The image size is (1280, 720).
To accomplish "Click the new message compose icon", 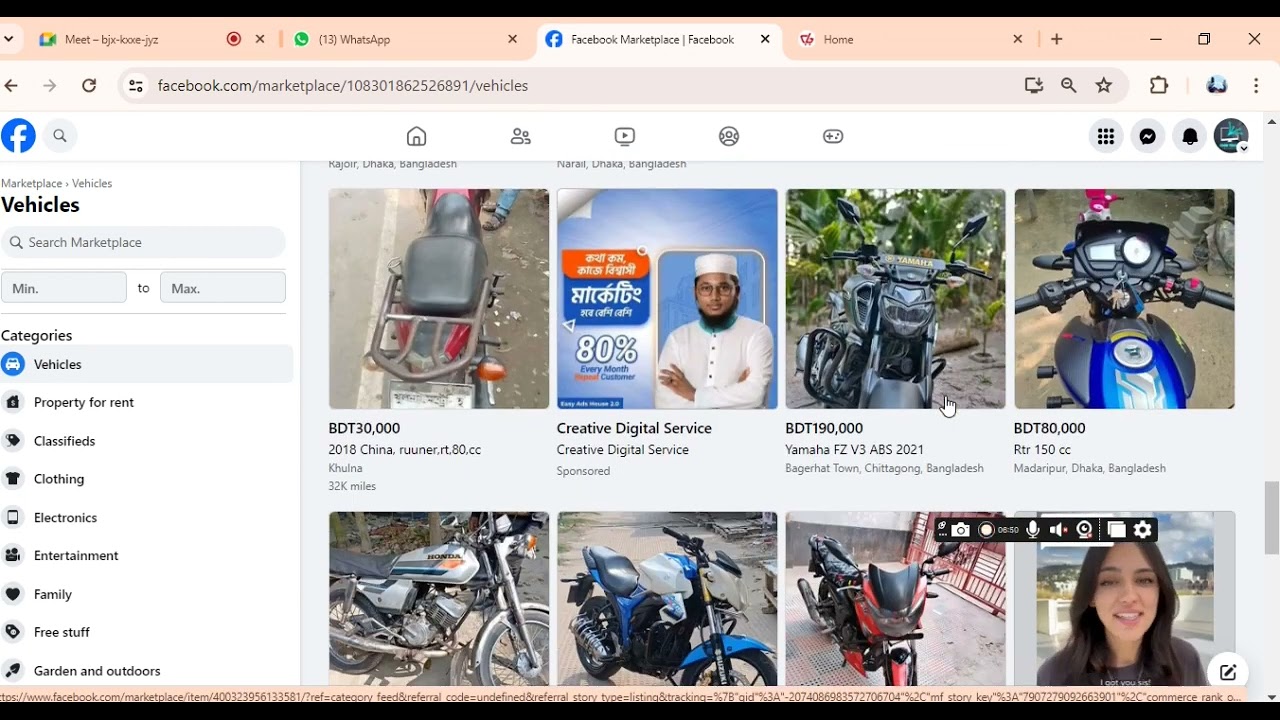I will tap(1228, 672).
